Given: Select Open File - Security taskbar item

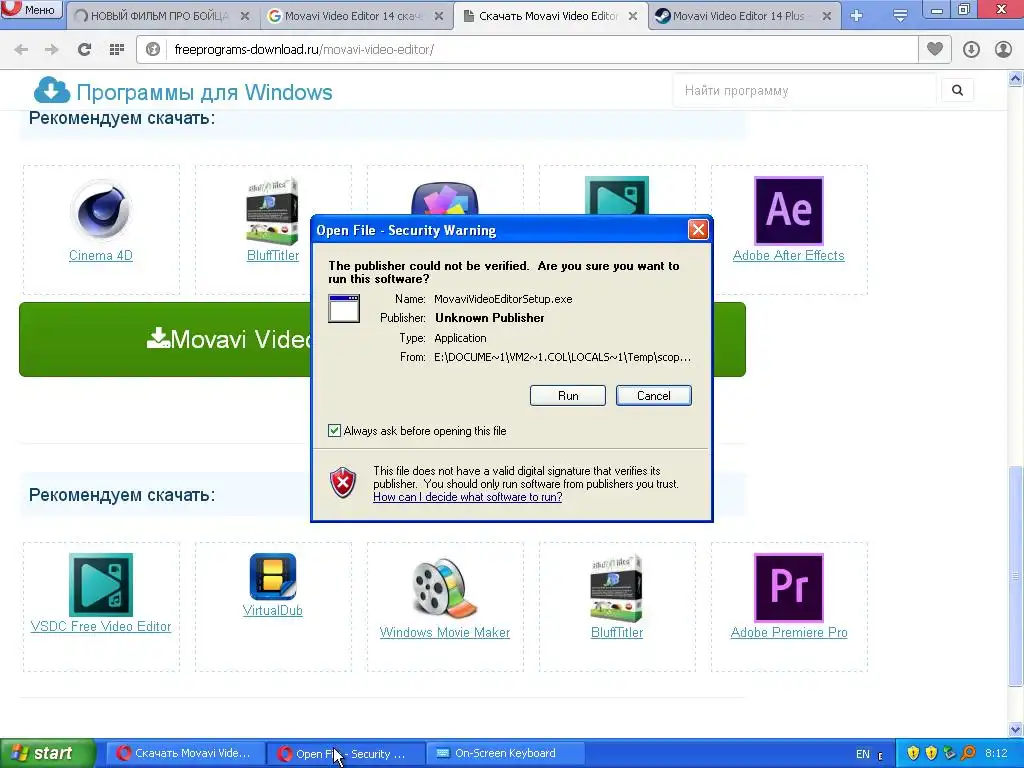Looking at the screenshot, I should click(x=345, y=754).
